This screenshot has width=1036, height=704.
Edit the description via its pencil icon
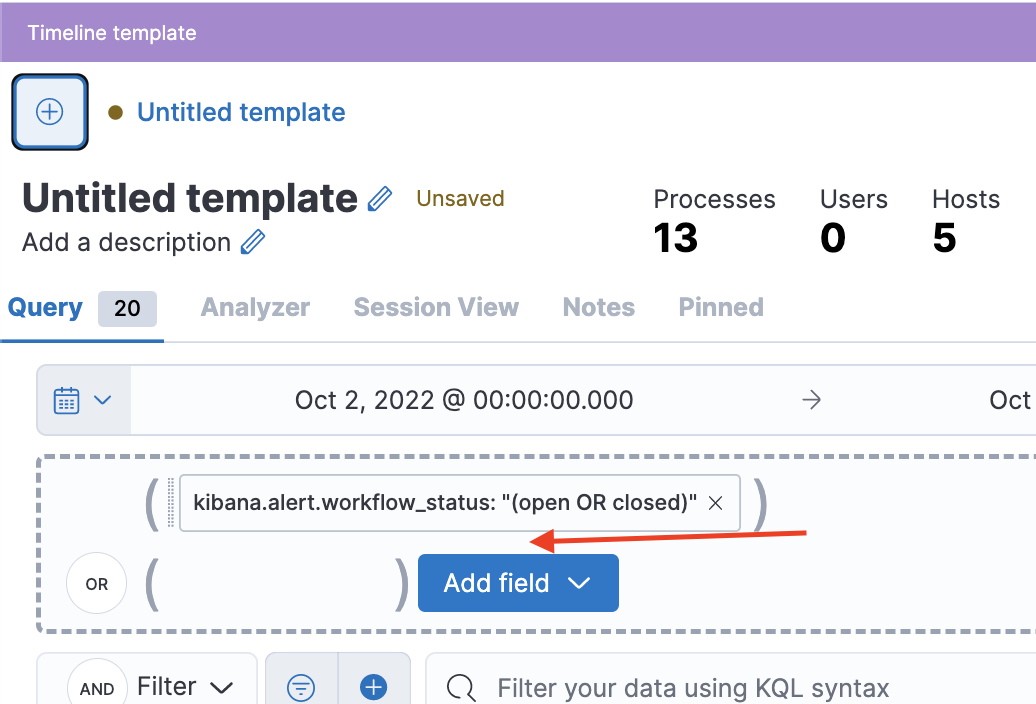tap(253, 242)
